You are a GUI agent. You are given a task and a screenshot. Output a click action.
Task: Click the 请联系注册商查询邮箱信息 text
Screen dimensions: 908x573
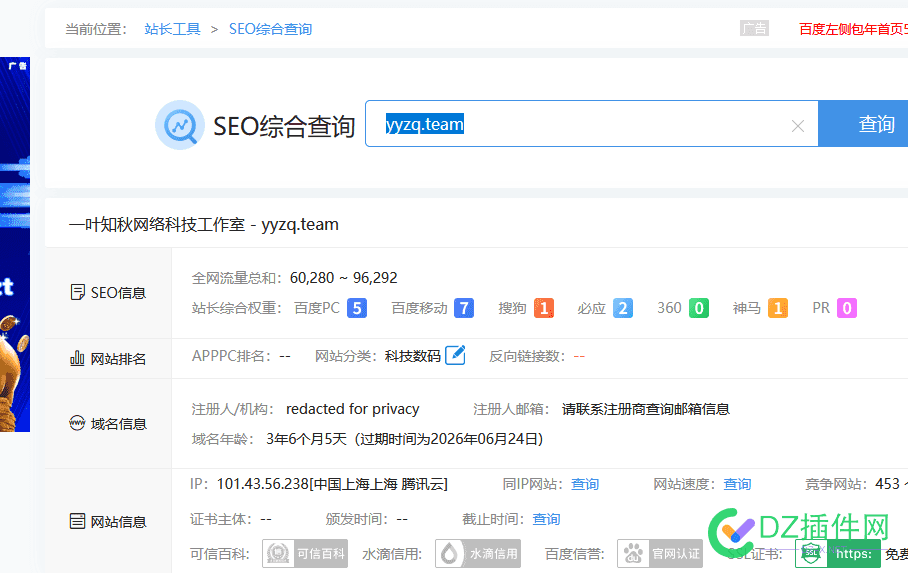coord(646,409)
